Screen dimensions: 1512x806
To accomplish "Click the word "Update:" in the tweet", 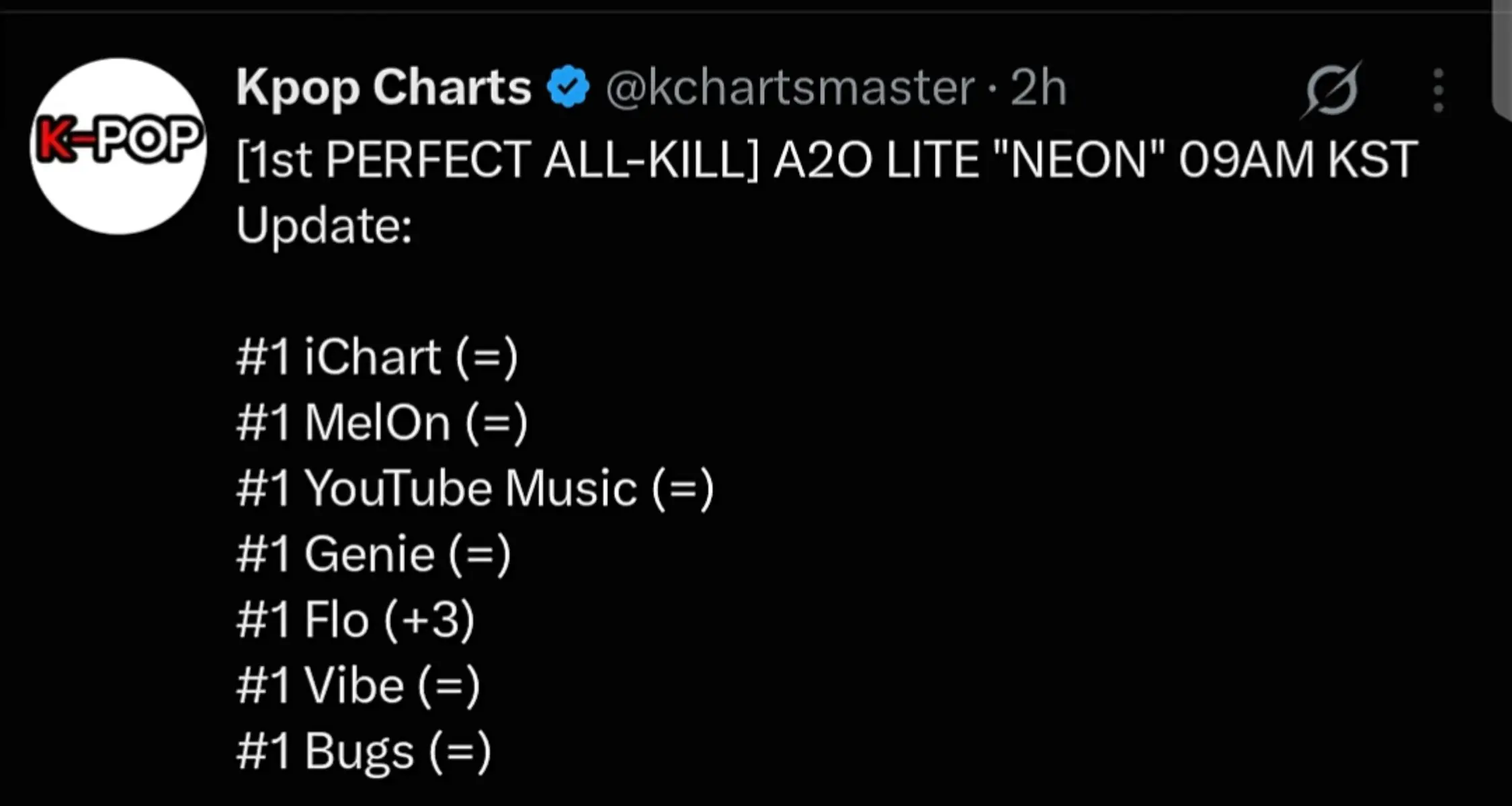I will (x=324, y=227).
